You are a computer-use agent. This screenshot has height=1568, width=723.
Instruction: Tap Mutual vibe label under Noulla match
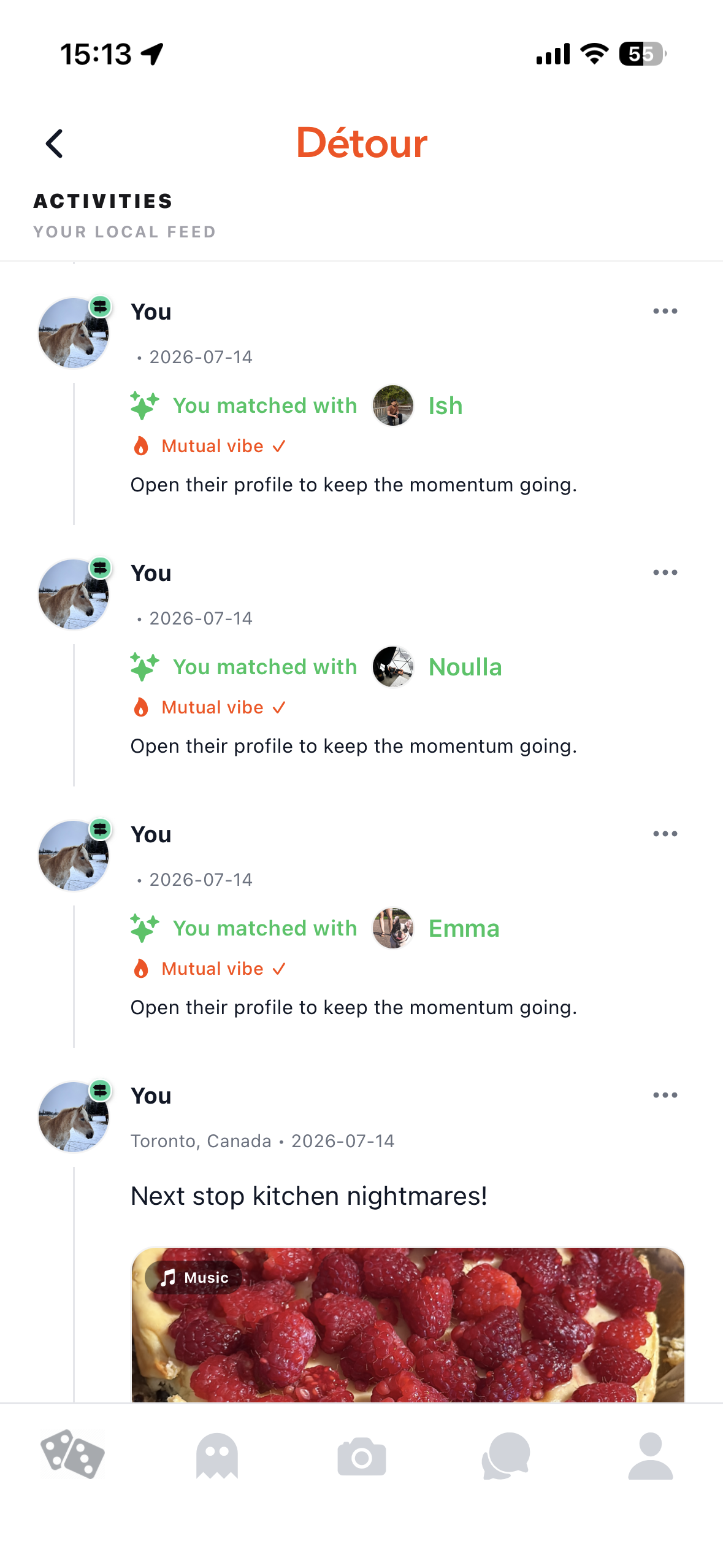pos(212,707)
